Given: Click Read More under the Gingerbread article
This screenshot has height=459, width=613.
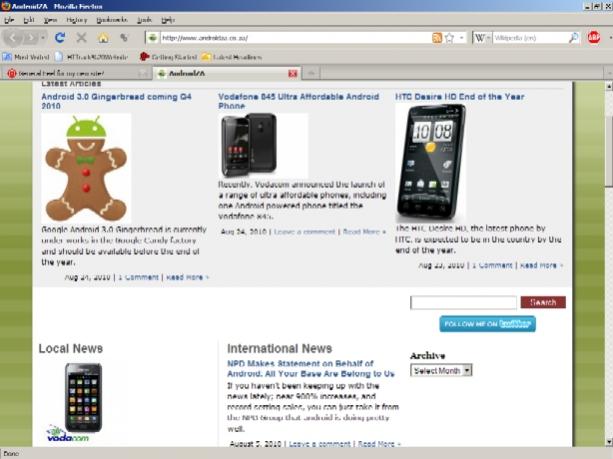Looking at the screenshot, I should click(x=187, y=277).
